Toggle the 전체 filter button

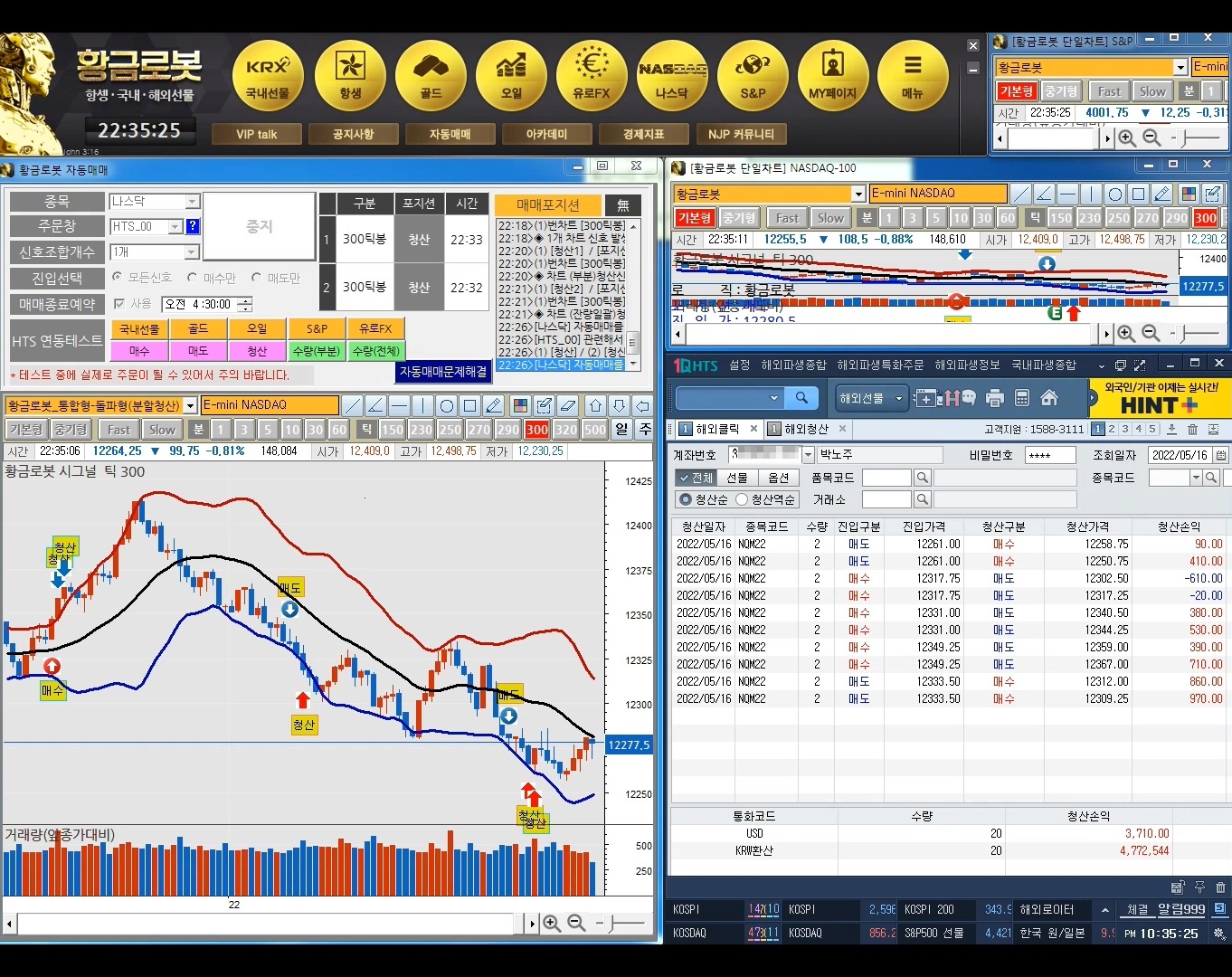(695, 478)
